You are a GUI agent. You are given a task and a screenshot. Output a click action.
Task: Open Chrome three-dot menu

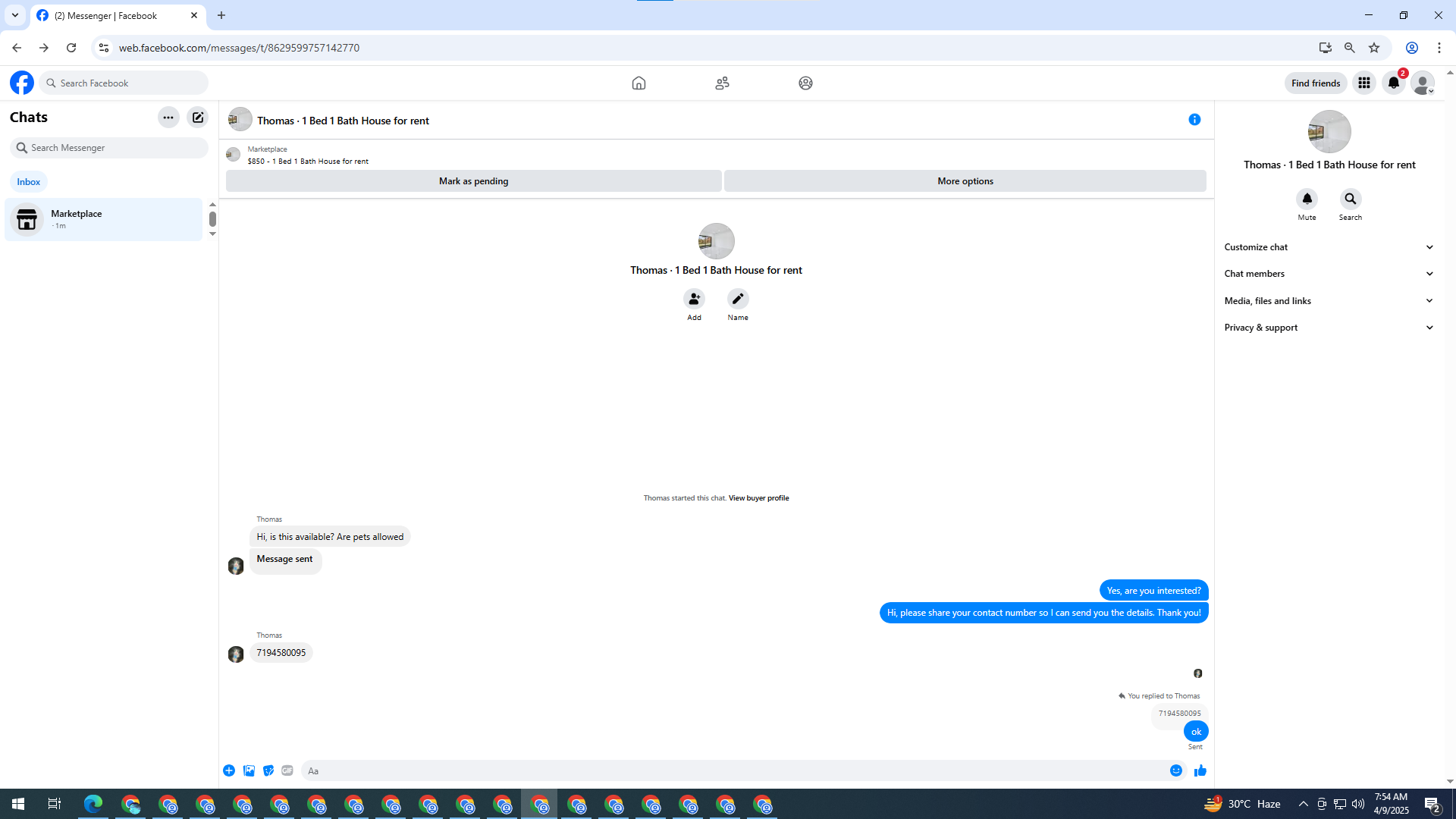pyautogui.click(x=1439, y=48)
